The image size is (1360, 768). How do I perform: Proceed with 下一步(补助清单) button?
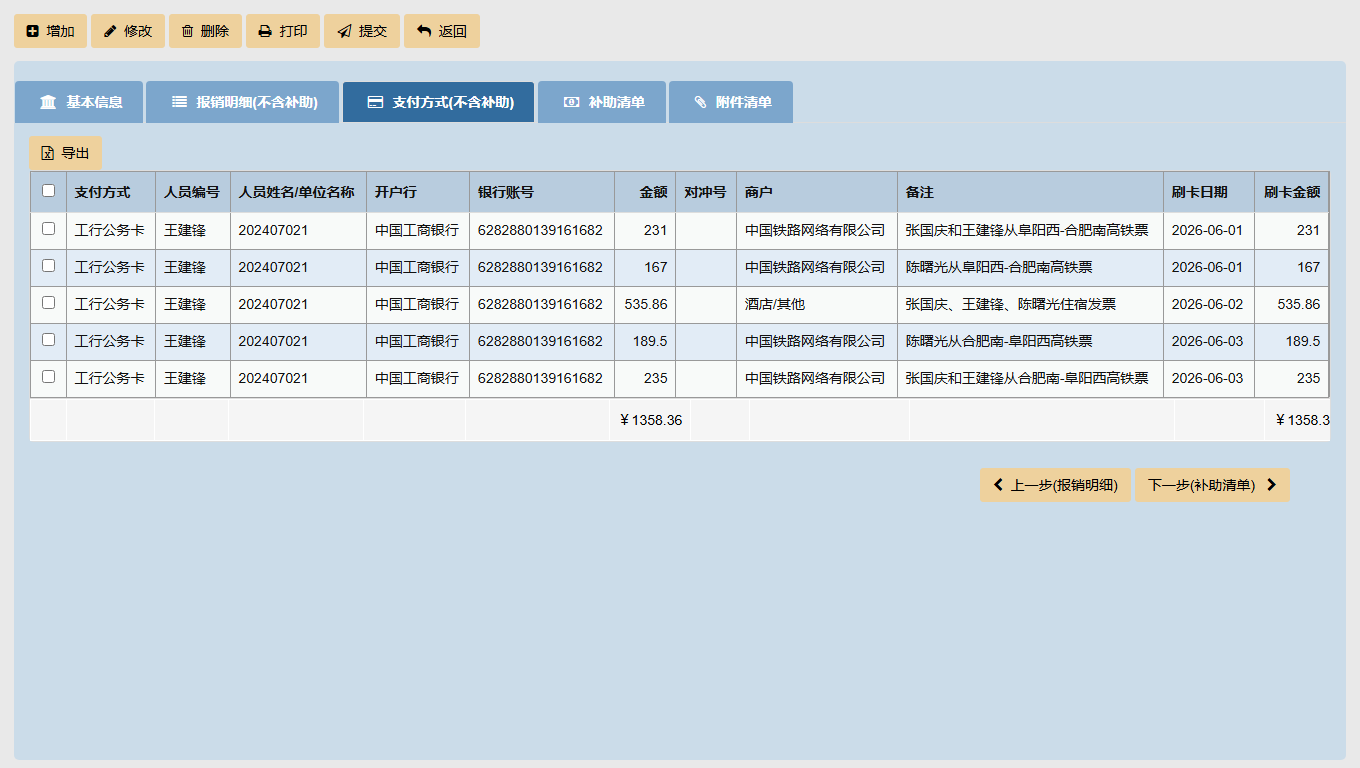pyautogui.click(x=1212, y=485)
